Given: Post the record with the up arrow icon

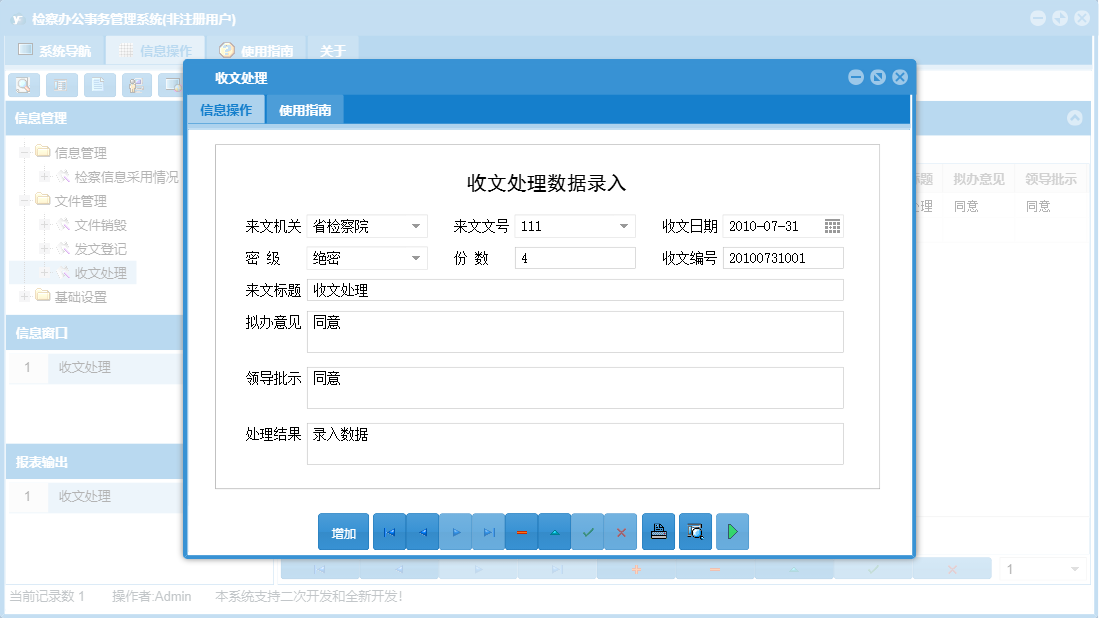Looking at the screenshot, I should coord(555,531).
